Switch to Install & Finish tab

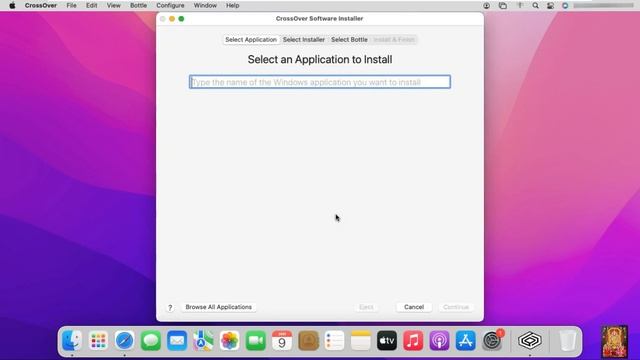pyautogui.click(x=394, y=40)
